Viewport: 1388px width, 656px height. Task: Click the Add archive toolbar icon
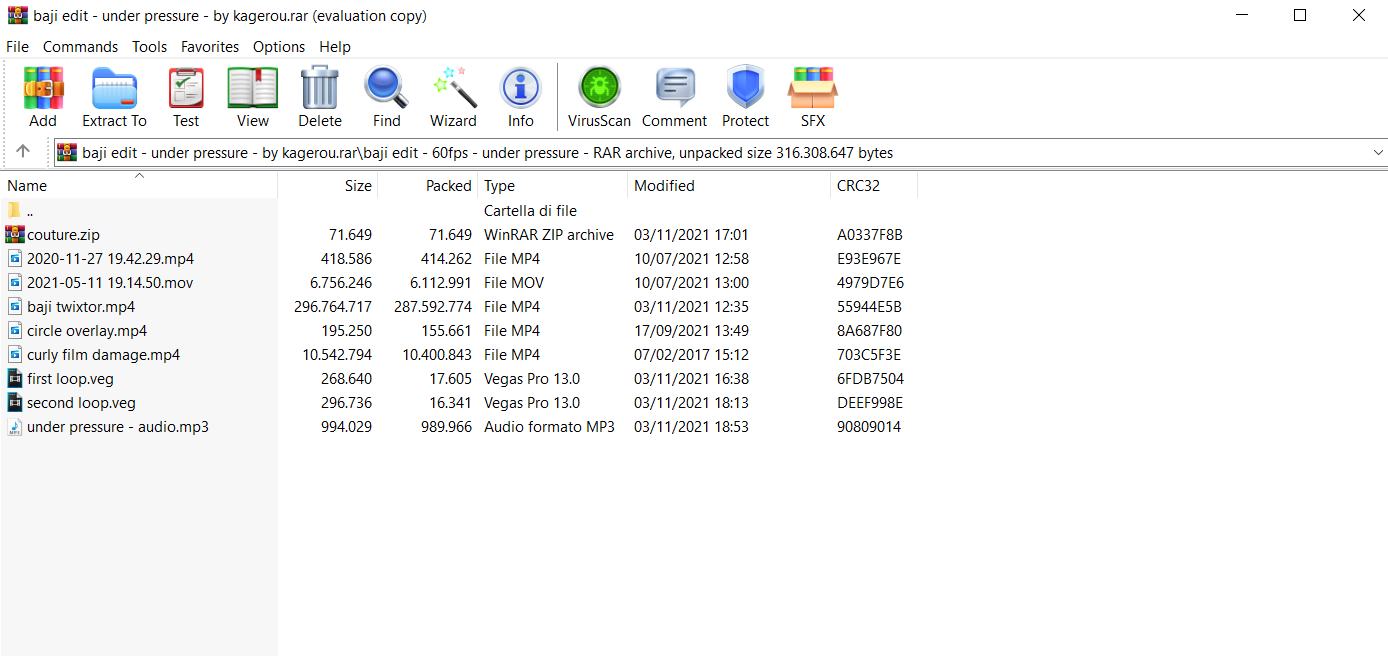(43, 89)
